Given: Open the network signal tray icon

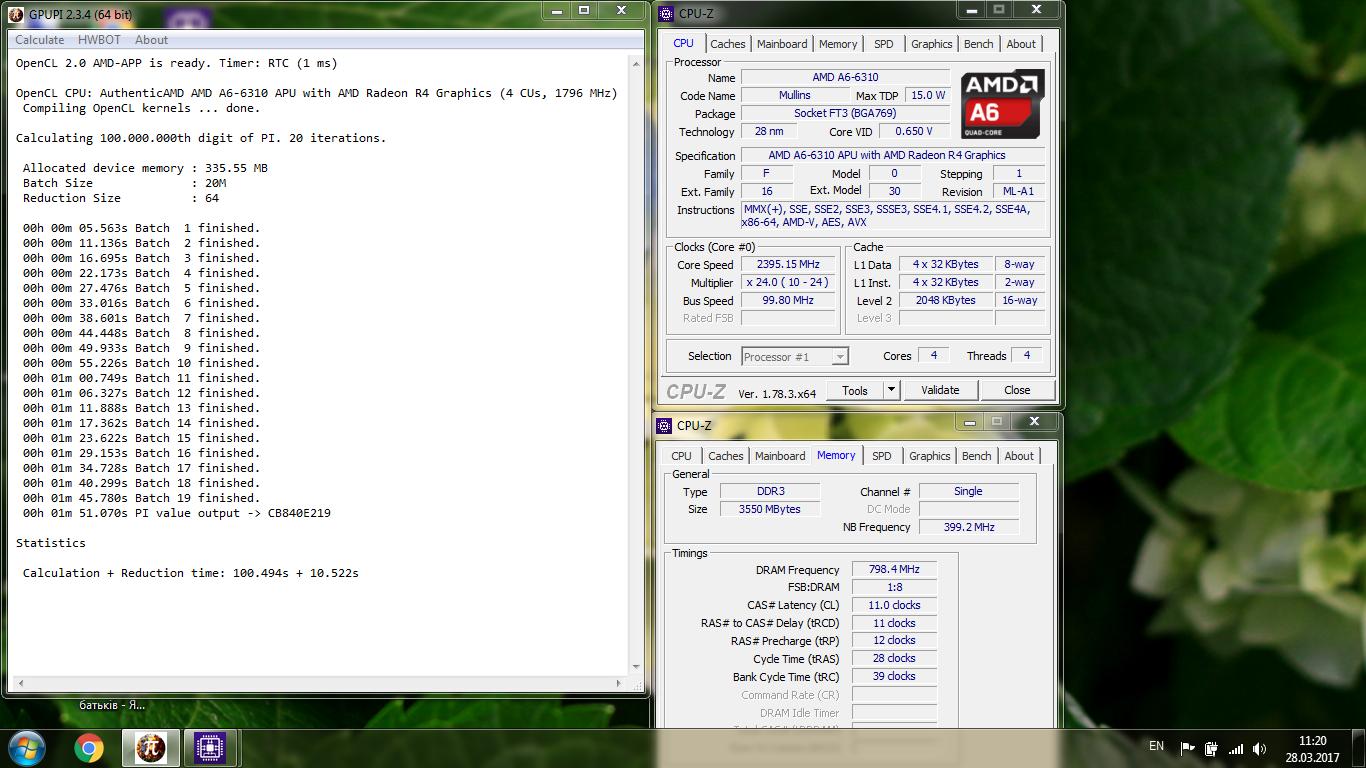Looking at the screenshot, I should tap(1236, 748).
